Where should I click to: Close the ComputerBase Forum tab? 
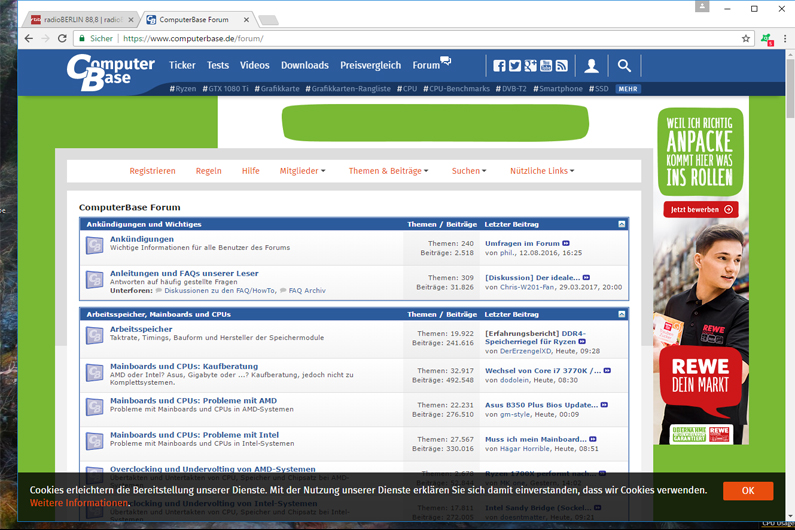coord(246,20)
